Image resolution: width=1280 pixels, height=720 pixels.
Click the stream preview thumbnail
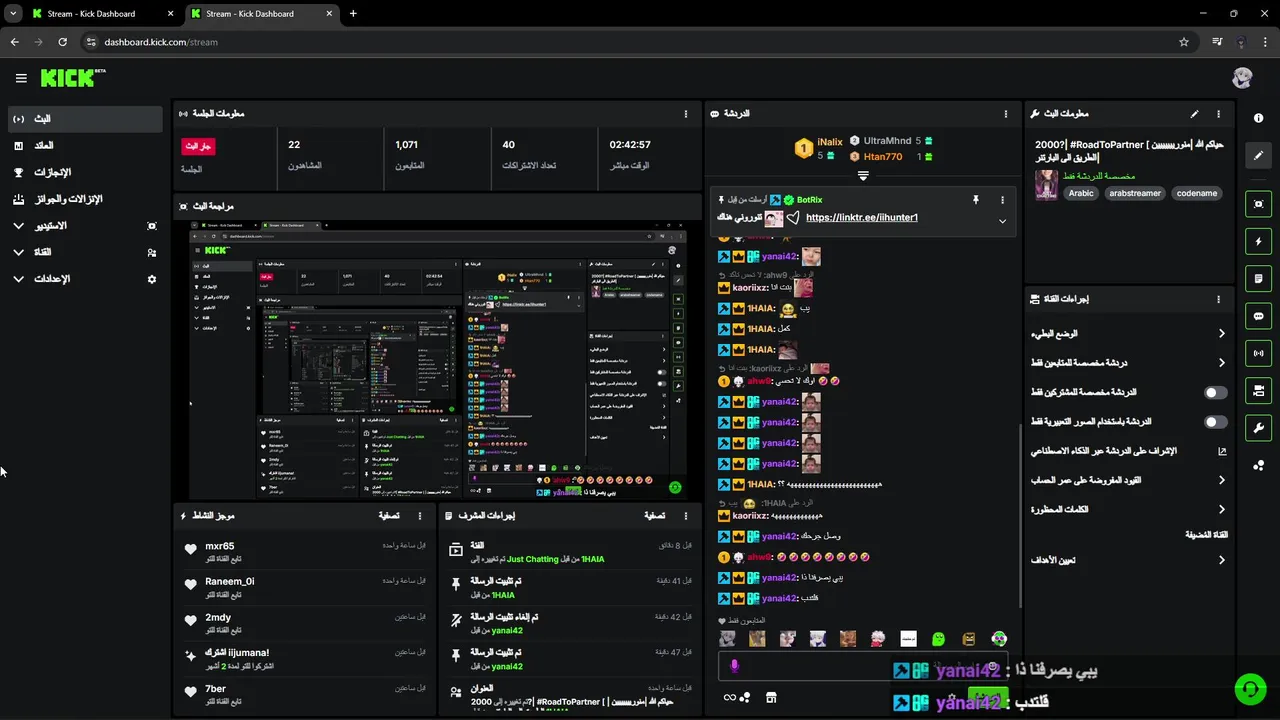438,359
